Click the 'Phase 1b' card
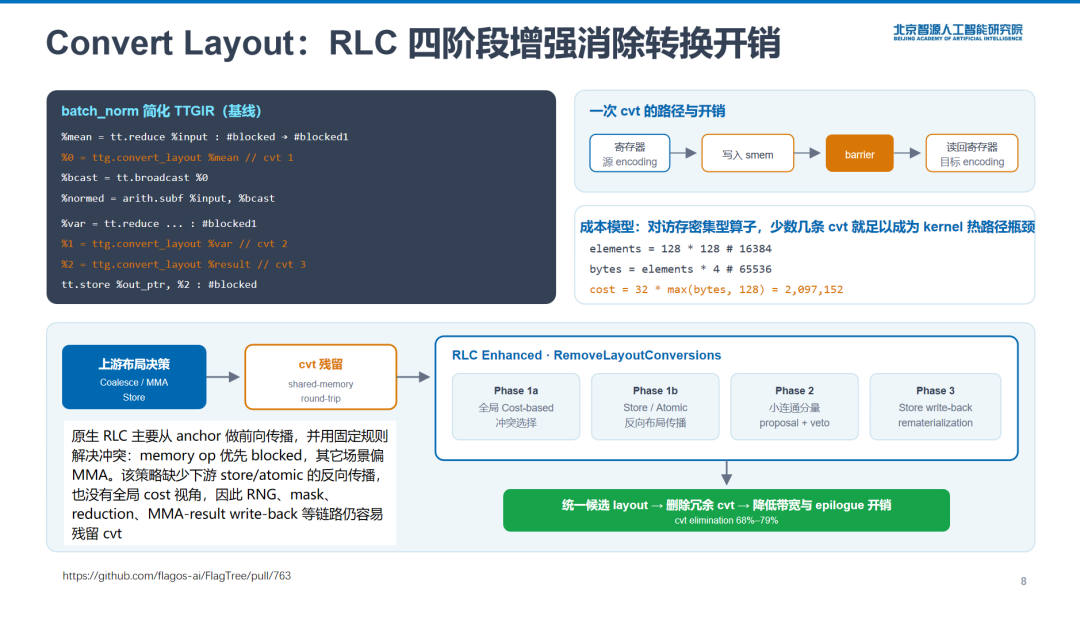Screen dimensions: 1080x623 (x=655, y=407)
